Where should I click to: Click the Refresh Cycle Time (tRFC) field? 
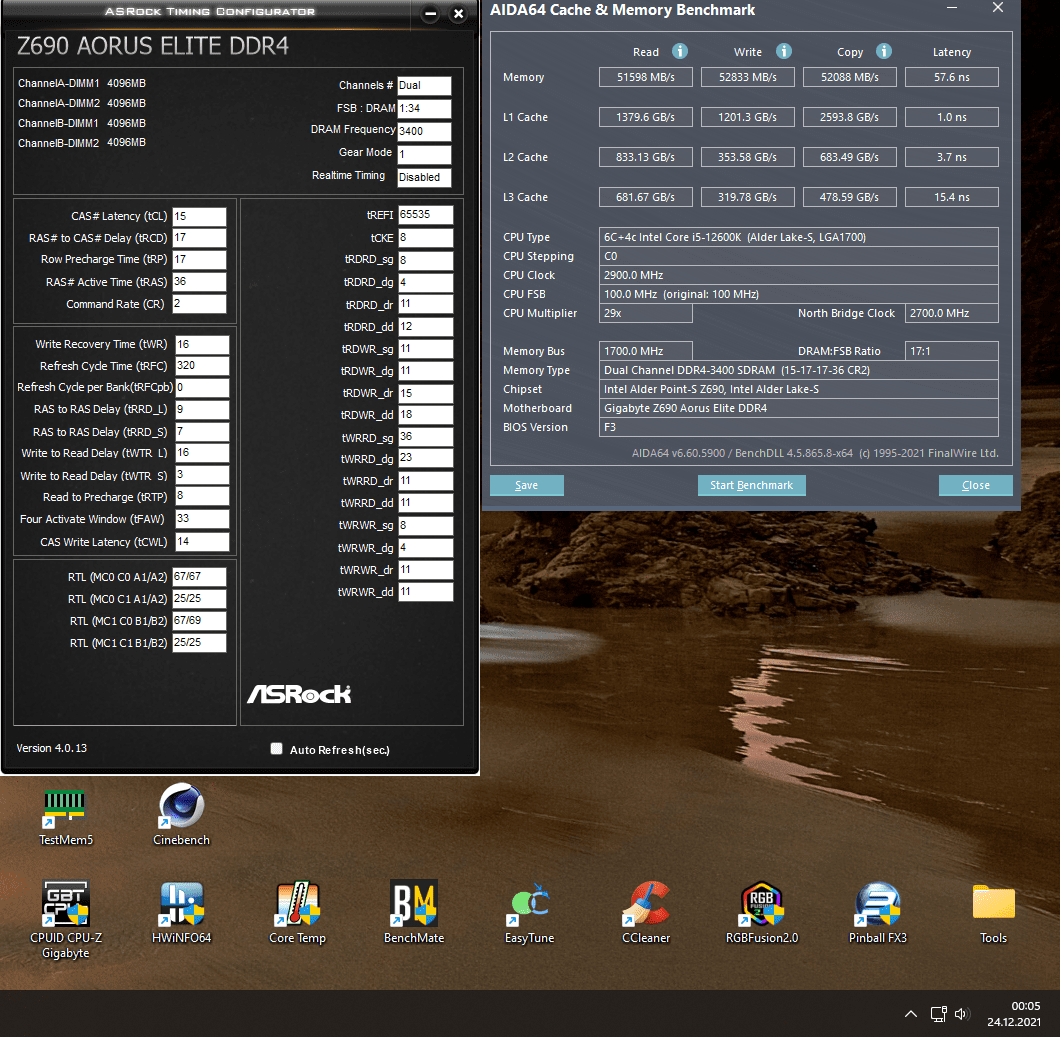click(x=202, y=366)
